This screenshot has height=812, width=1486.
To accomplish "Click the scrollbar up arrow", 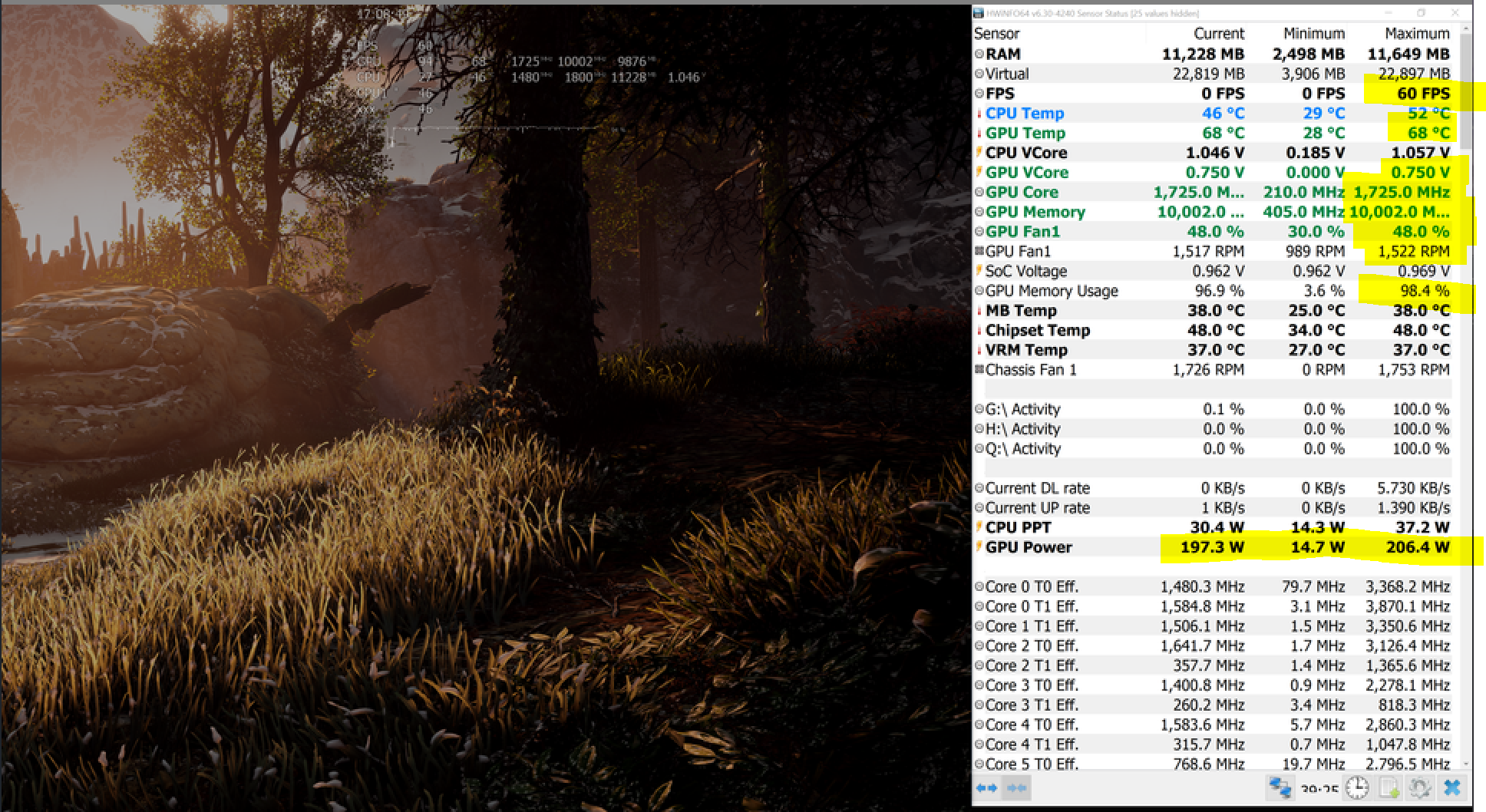I will 1465,30.
